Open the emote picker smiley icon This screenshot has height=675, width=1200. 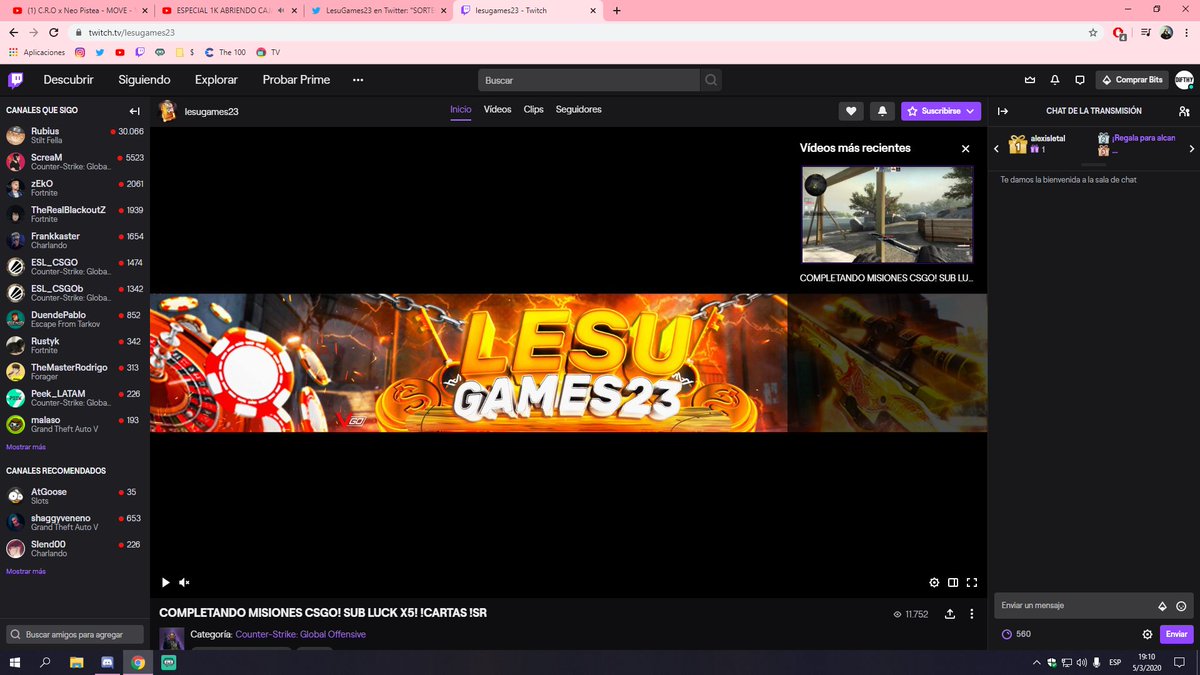tap(1181, 606)
